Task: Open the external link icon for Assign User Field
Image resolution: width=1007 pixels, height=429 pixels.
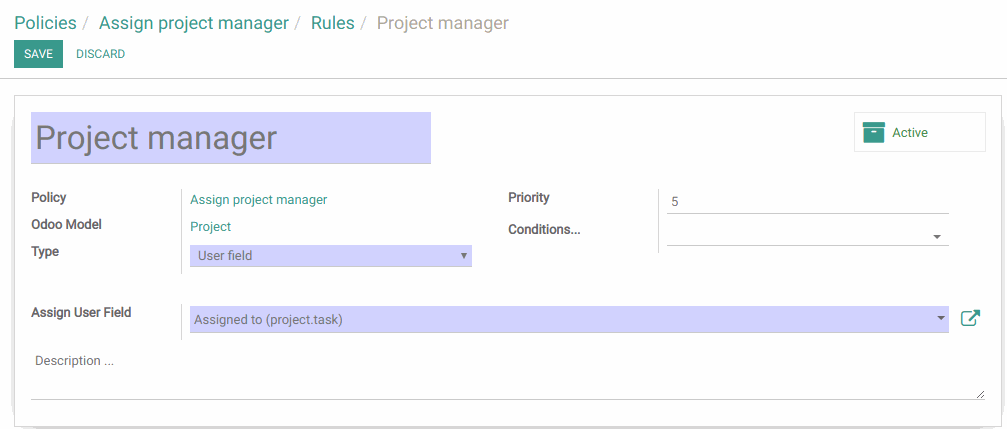Action: tap(970, 319)
